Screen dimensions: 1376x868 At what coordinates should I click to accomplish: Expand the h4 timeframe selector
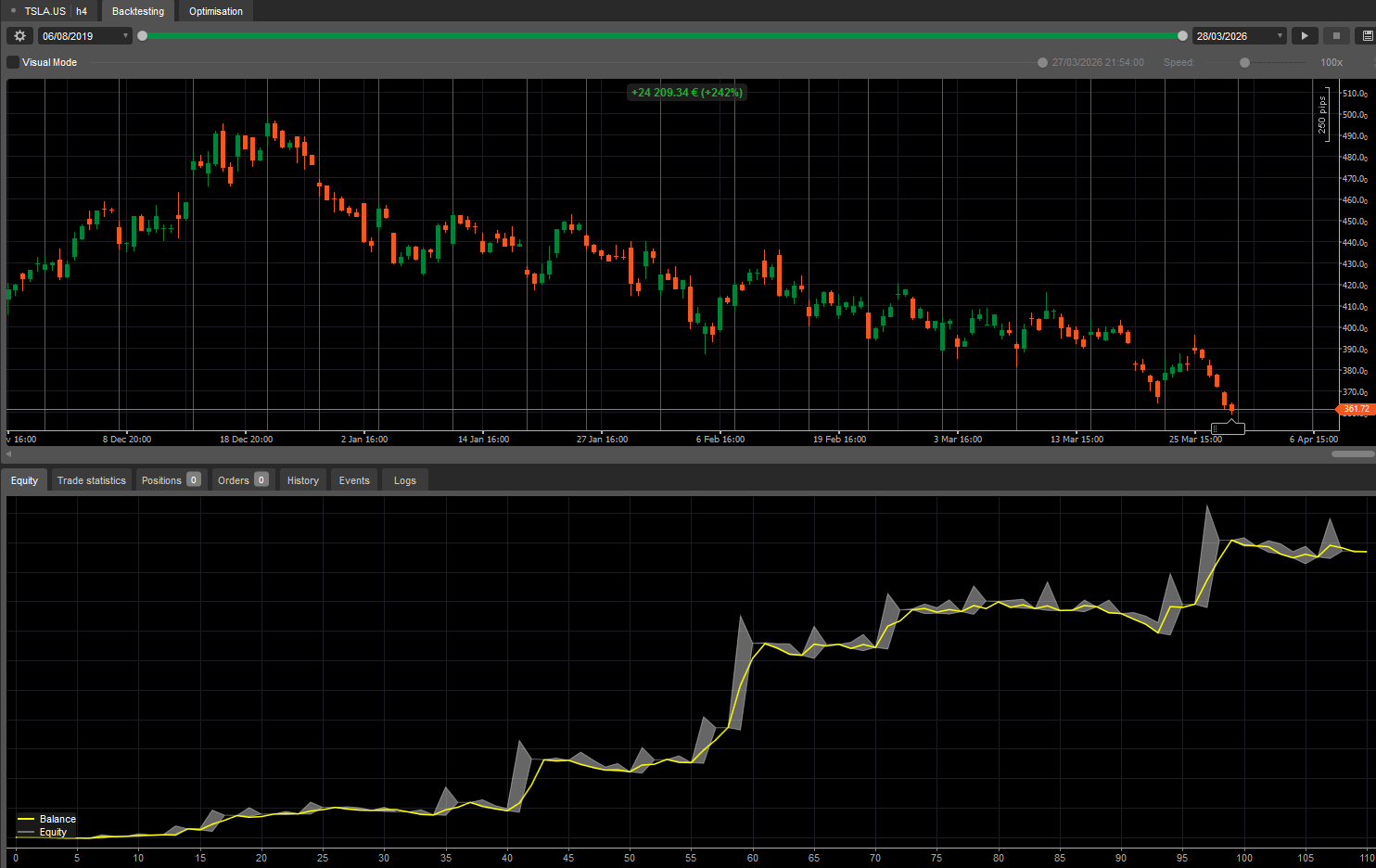click(82, 10)
